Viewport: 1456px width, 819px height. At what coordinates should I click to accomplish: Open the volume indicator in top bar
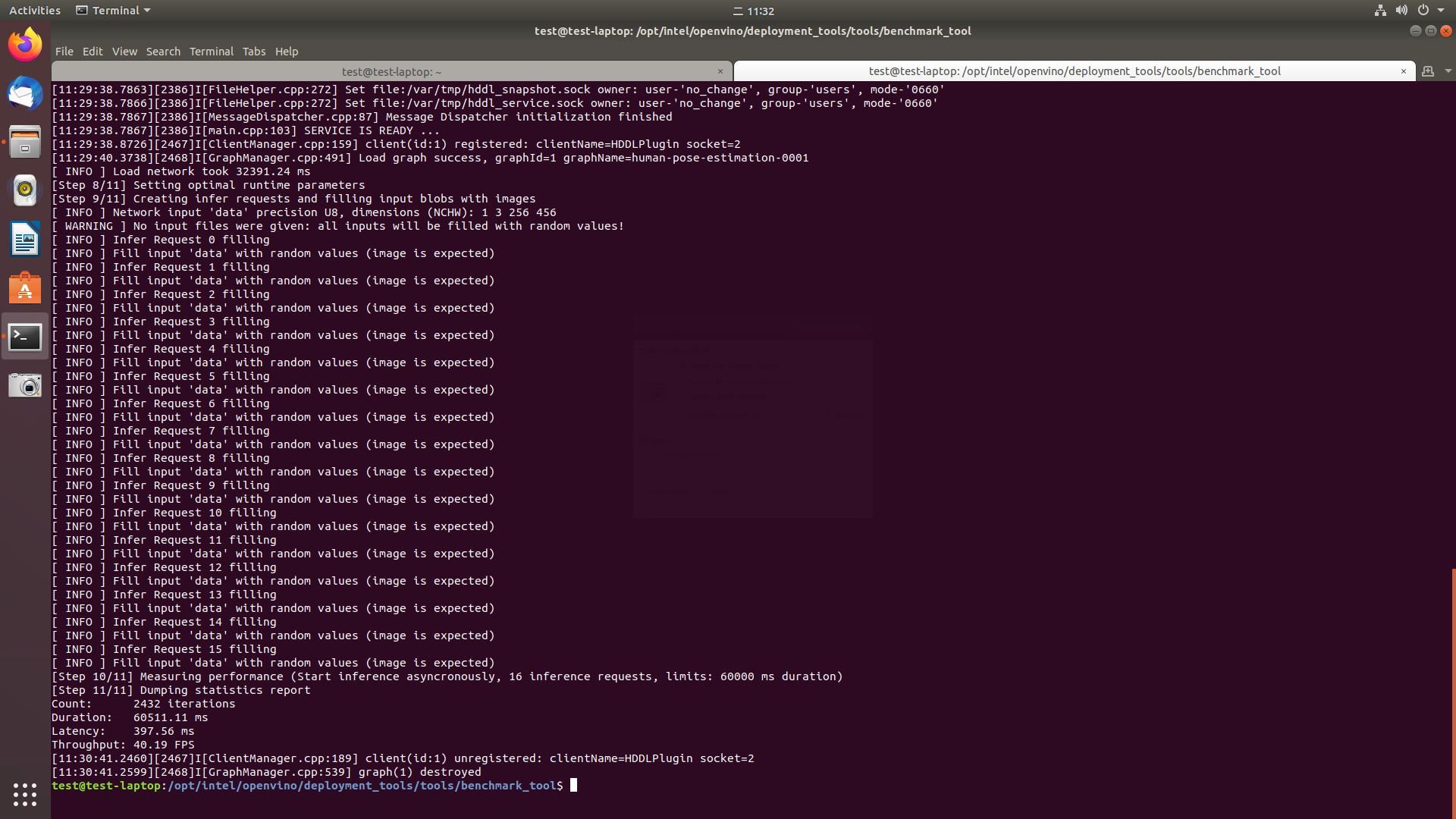tap(1401, 11)
